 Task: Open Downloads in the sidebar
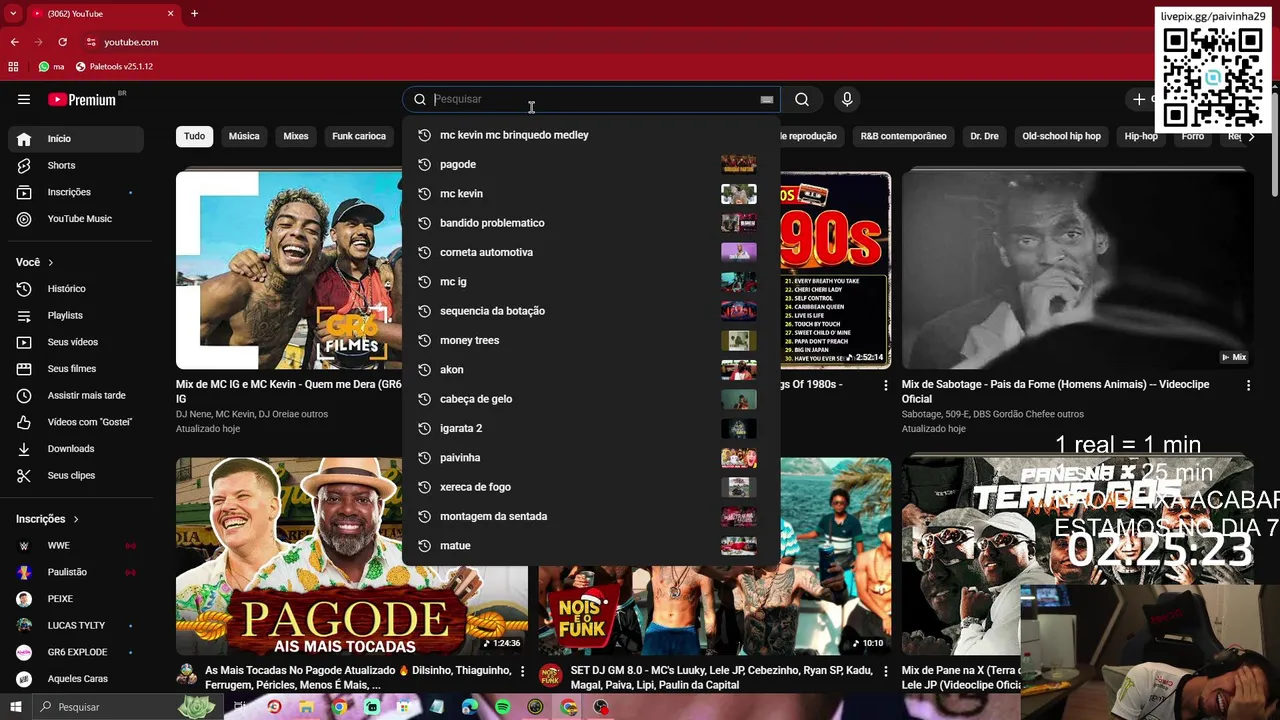(x=76, y=449)
